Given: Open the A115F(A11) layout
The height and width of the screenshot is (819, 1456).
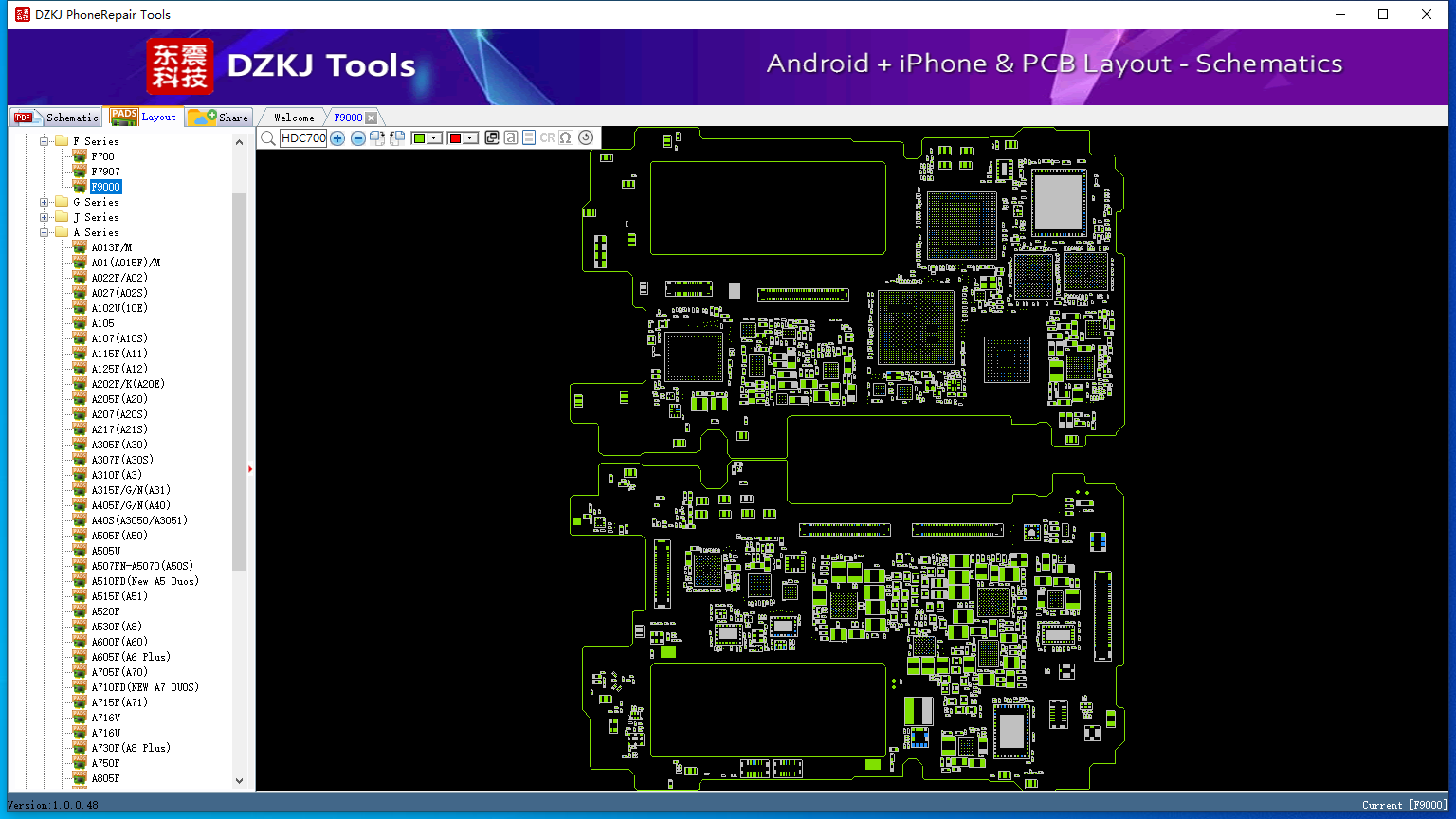Looking at the screenshot, I should [119, 354].
